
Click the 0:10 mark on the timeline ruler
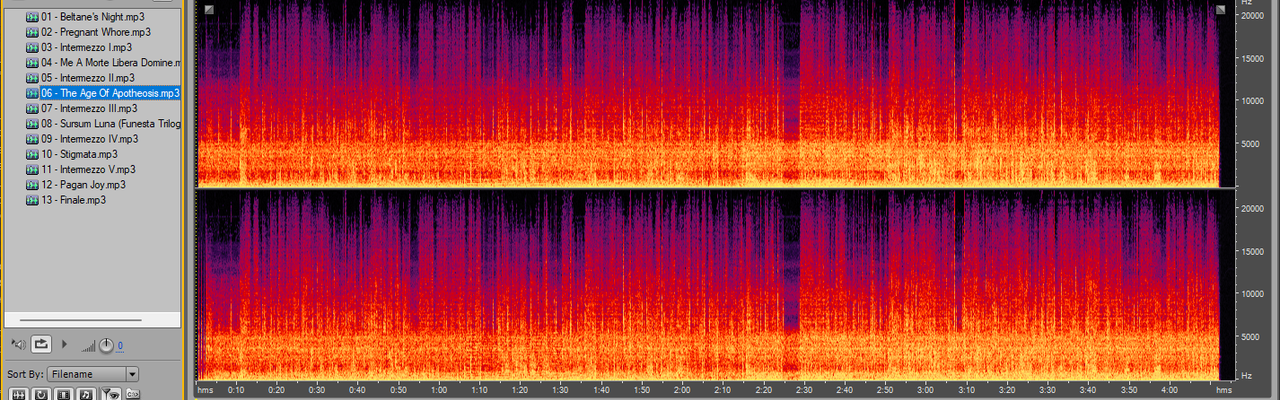[x=236, y=390]
